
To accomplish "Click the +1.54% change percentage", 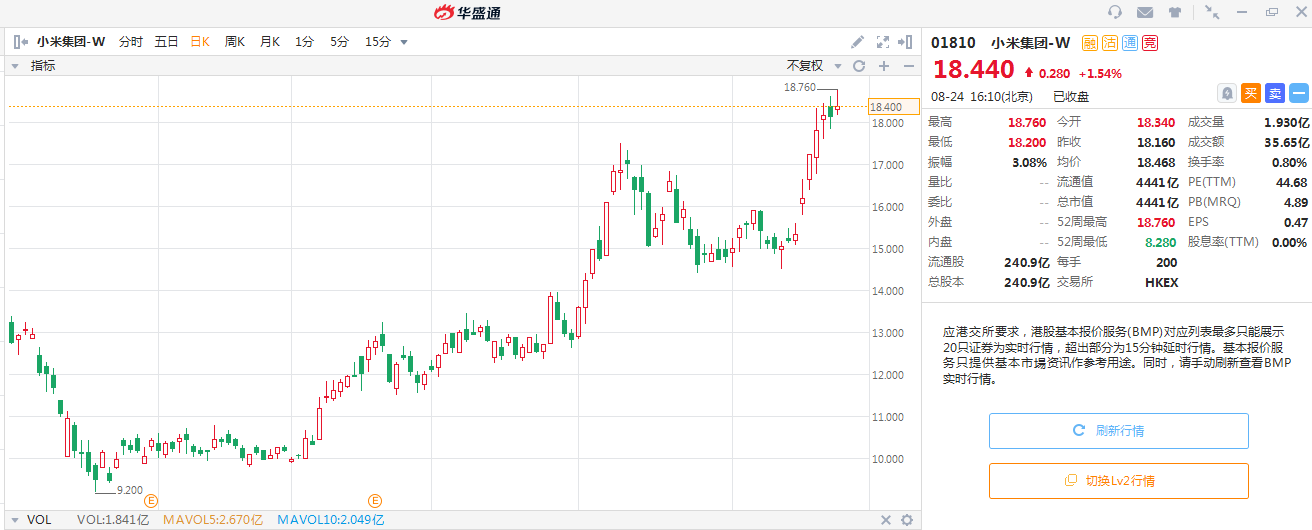I will [x=1100, y=73].
